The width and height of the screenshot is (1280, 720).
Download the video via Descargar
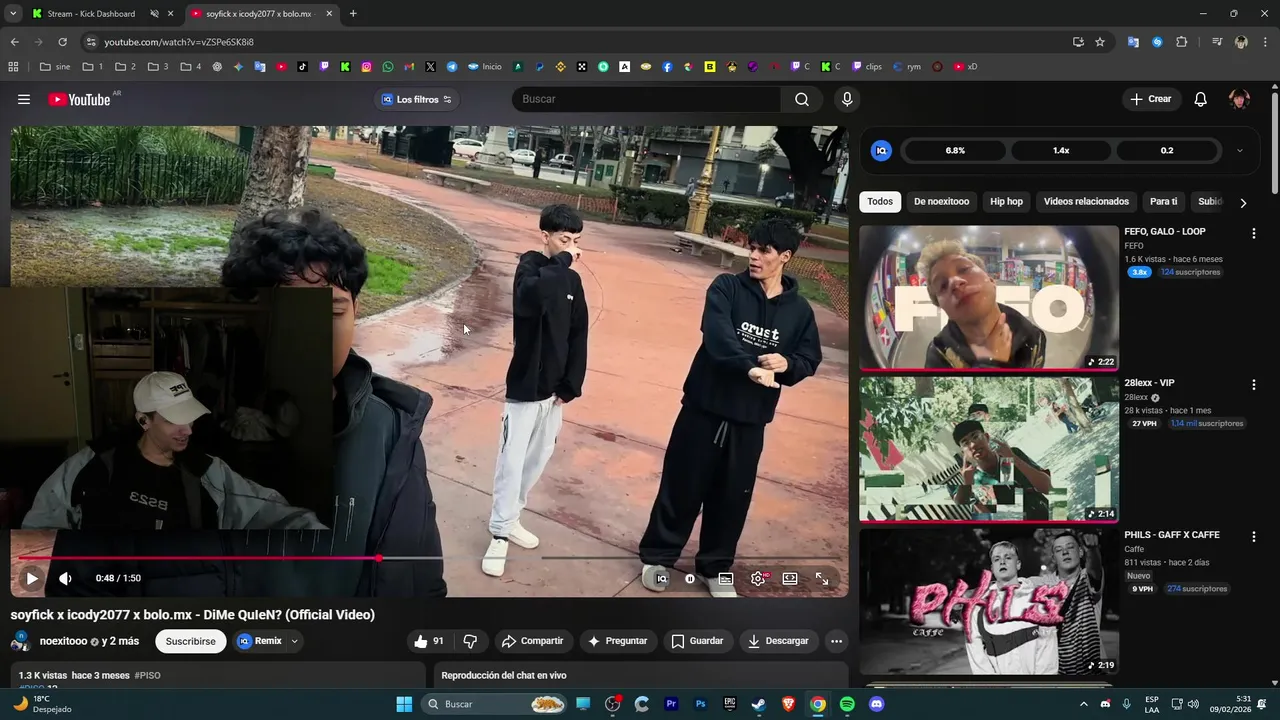click(779, 641)
